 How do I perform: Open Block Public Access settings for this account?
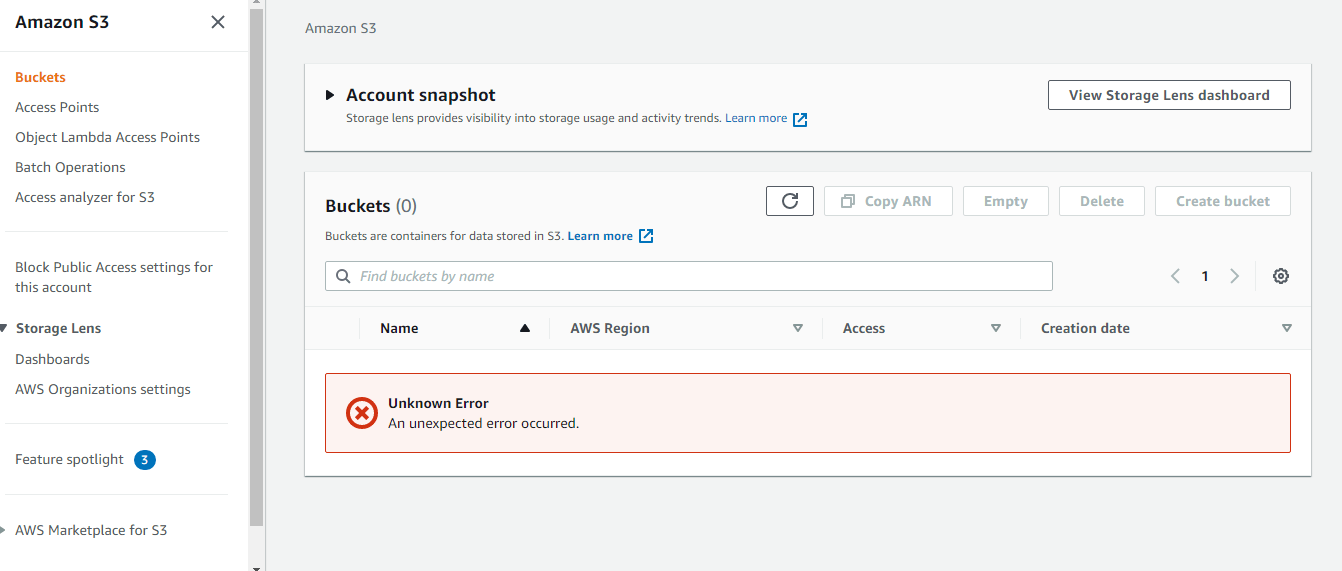(x=114, y=277)
